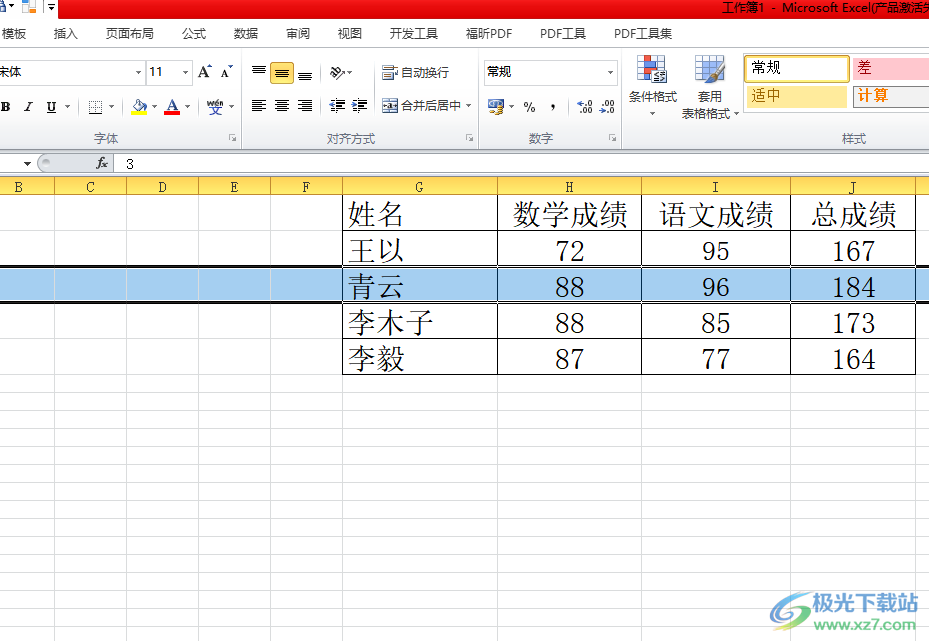Open font size dropdown showing 11
The image size is (929, 641).
pyautogui.click(x=185, y=72)
